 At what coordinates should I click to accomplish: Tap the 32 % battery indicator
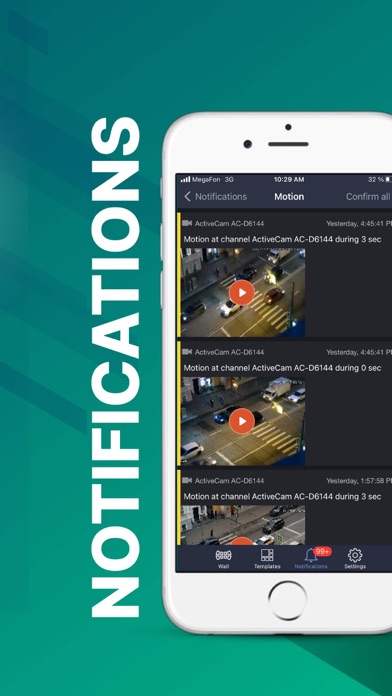point(380,179)
